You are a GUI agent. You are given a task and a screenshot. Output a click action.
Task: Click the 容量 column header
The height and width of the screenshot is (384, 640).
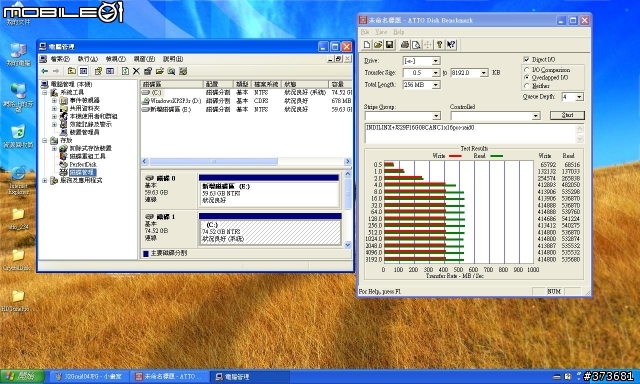pos(340,84)
